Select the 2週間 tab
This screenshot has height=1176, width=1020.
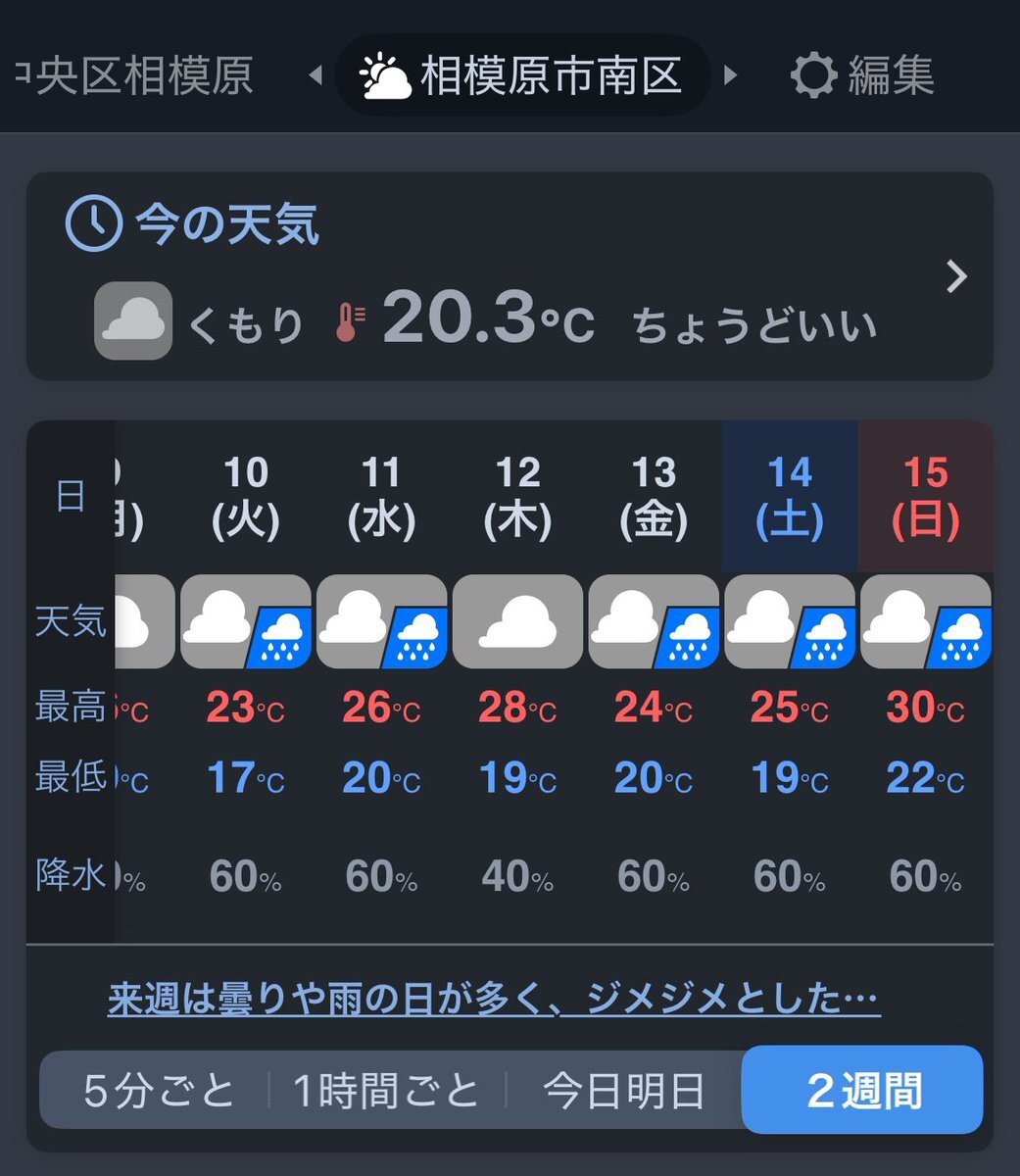862,1090
